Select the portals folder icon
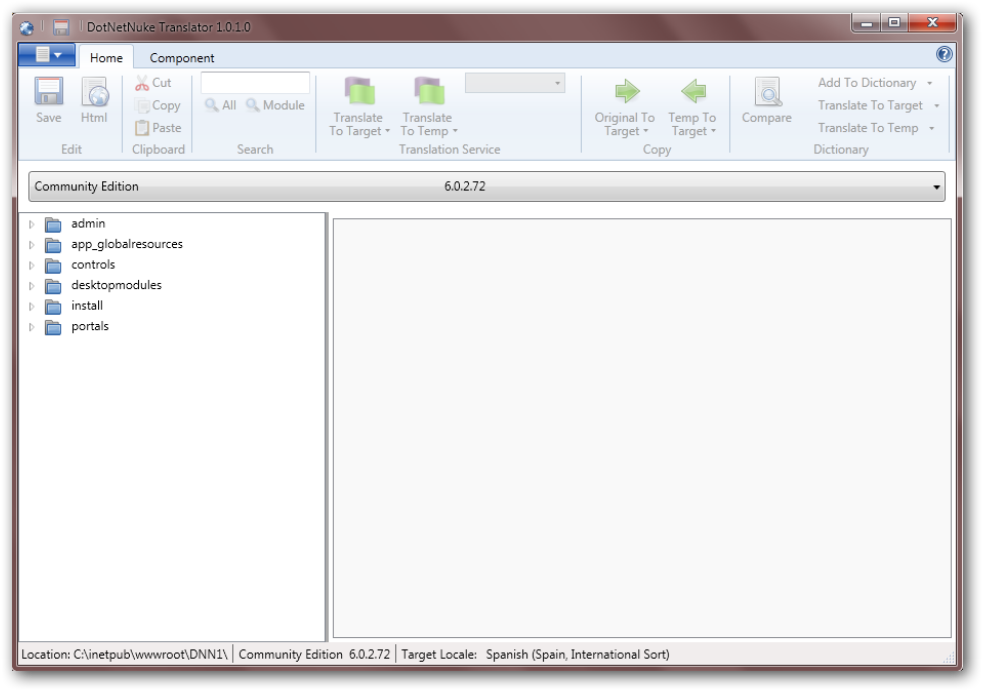The width and height of the screenshot is (983, 691). pyautogui.click(x=53, y=327)
